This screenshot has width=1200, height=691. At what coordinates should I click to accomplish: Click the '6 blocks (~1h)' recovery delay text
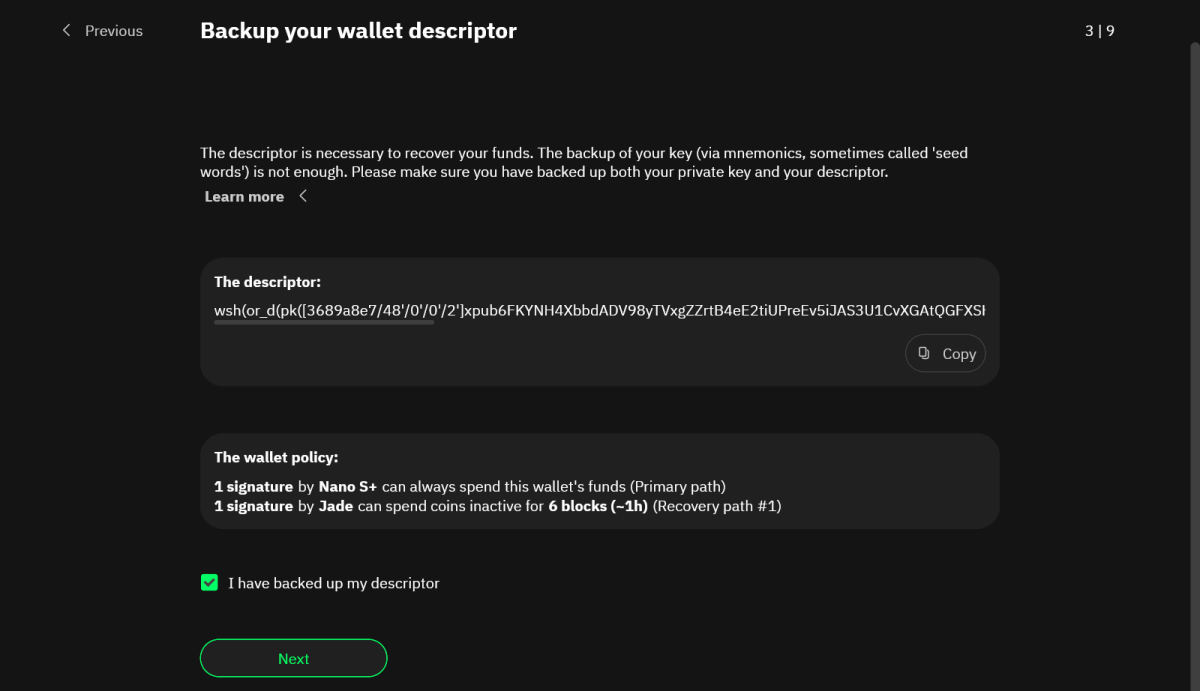click(598, 506)
